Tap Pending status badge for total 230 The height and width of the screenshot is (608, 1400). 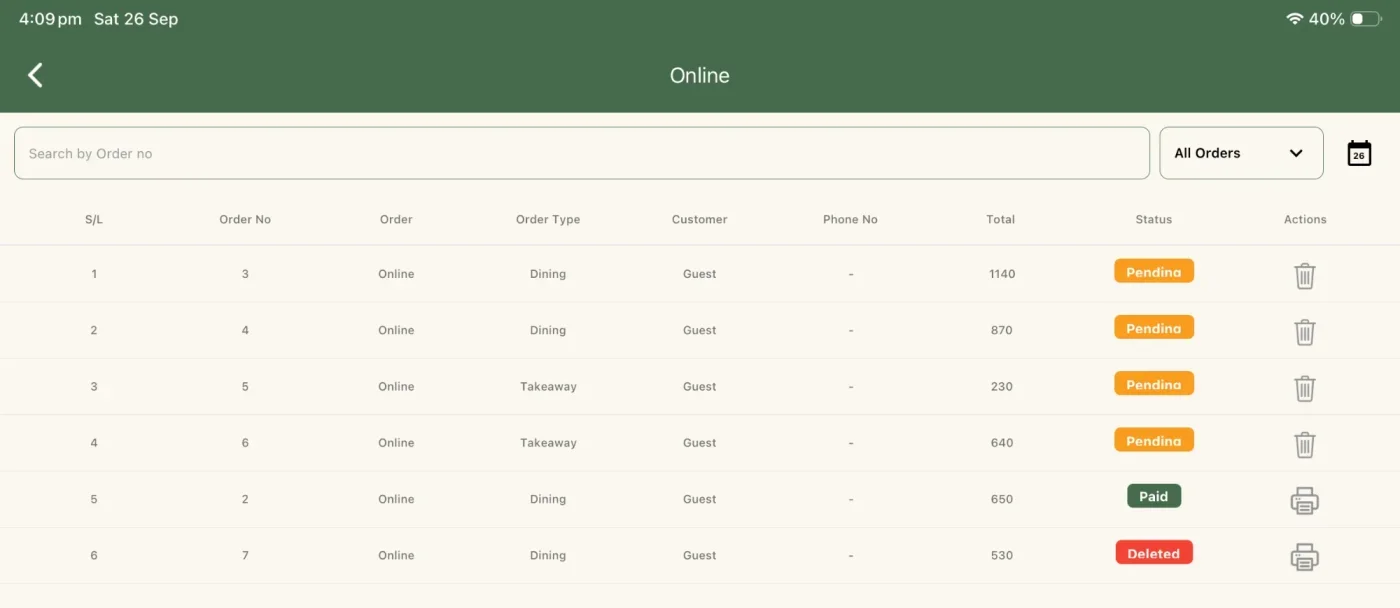pos(1154,383)
